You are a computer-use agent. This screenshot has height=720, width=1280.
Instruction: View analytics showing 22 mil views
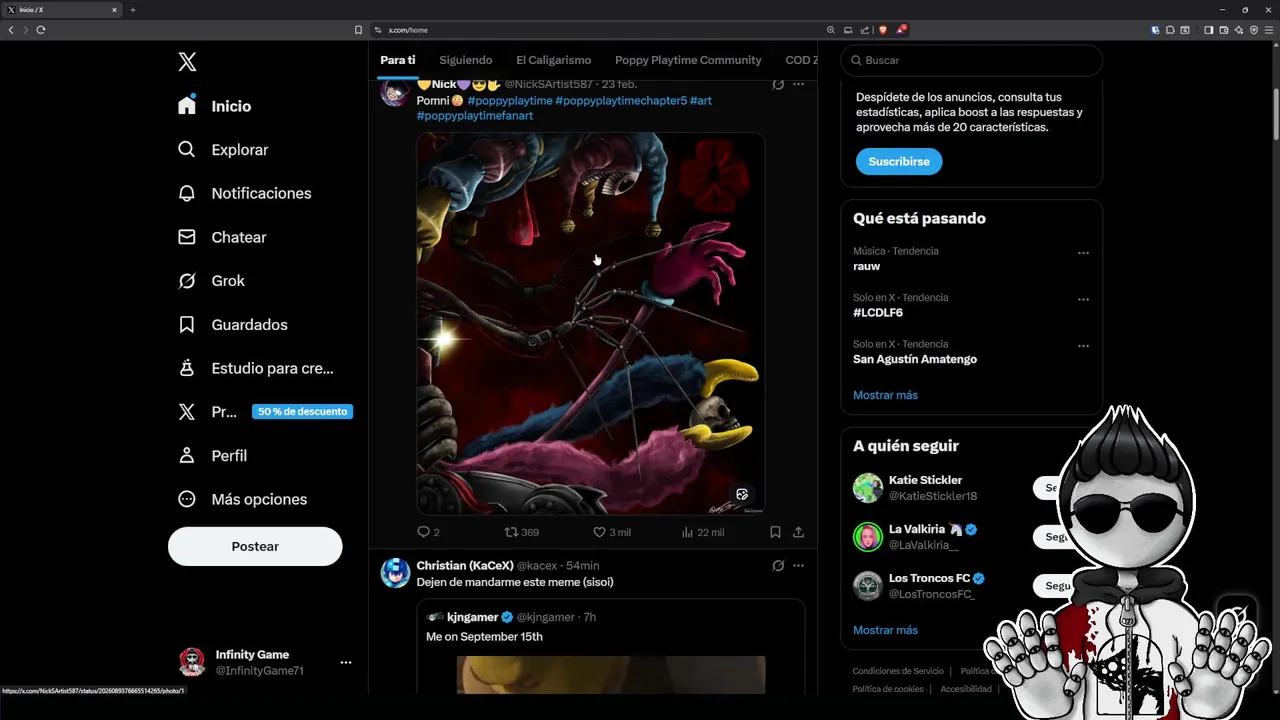(702, 532)
